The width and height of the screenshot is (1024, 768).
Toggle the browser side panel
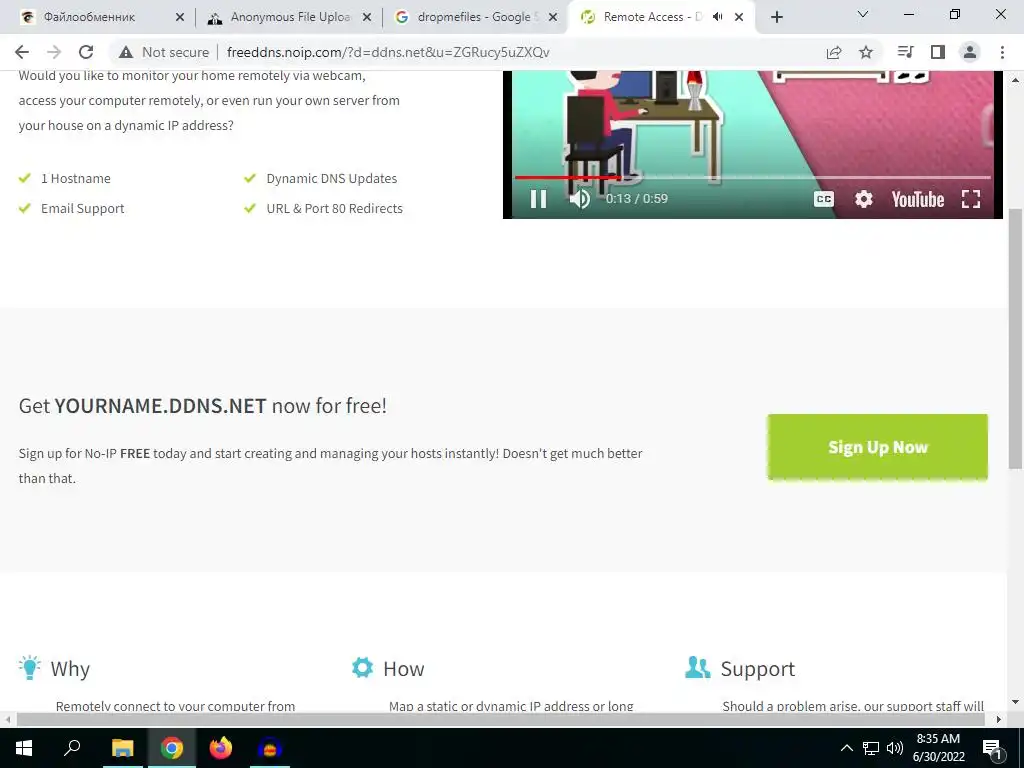pos(938,52)
